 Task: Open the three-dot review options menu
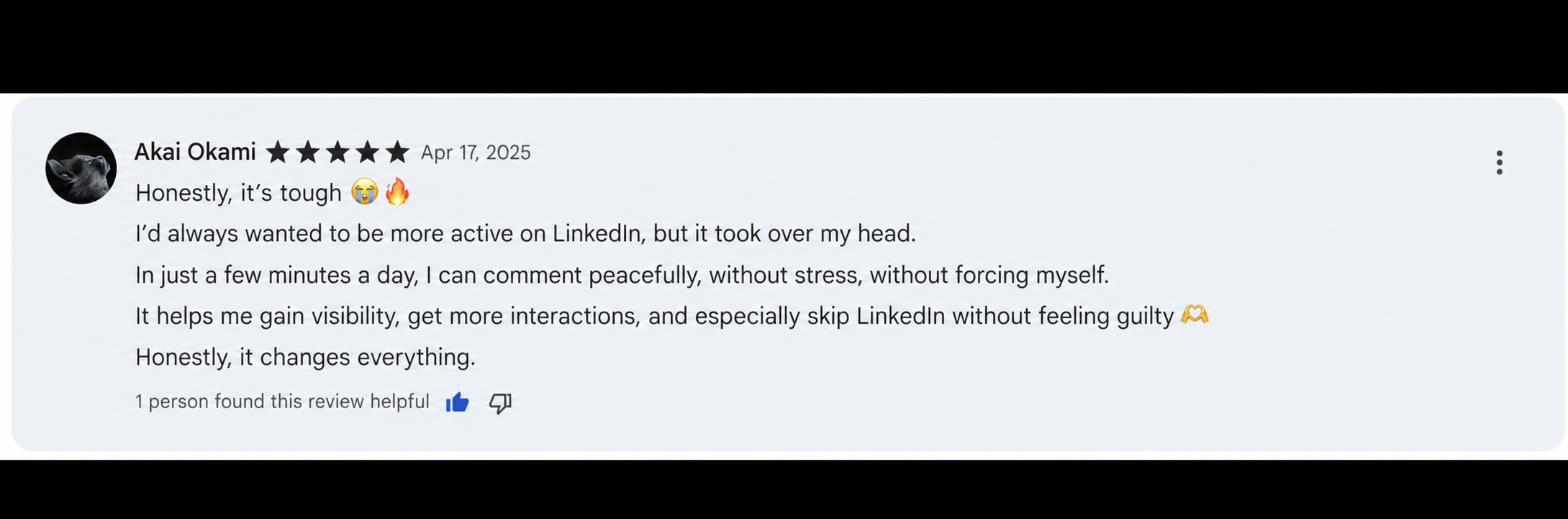(1499, 163)
